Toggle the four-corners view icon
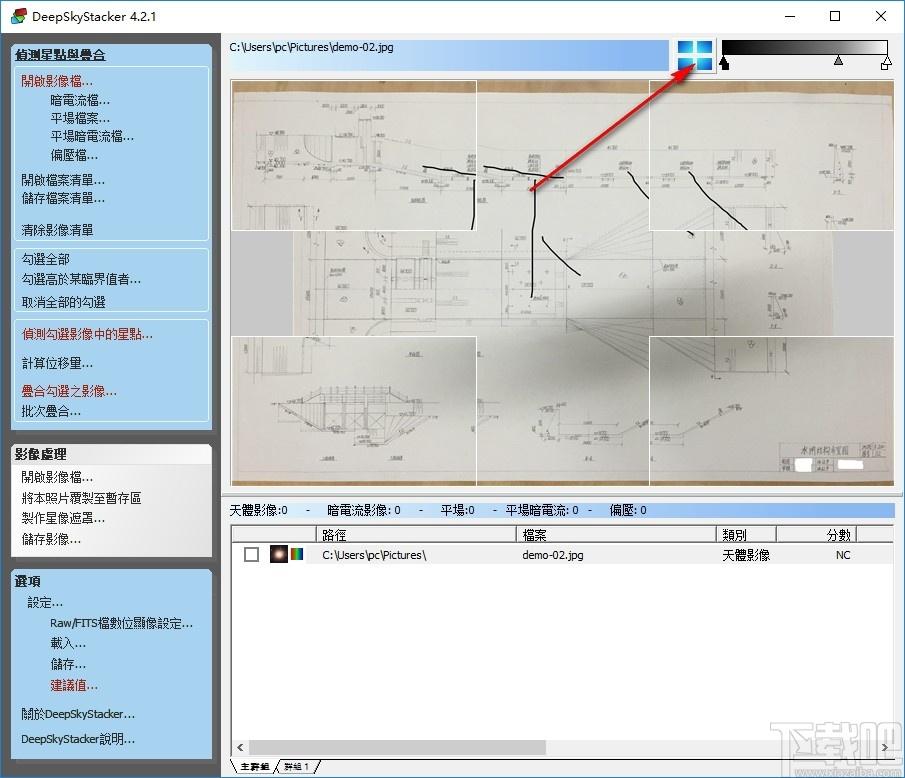 click(694, 55)
